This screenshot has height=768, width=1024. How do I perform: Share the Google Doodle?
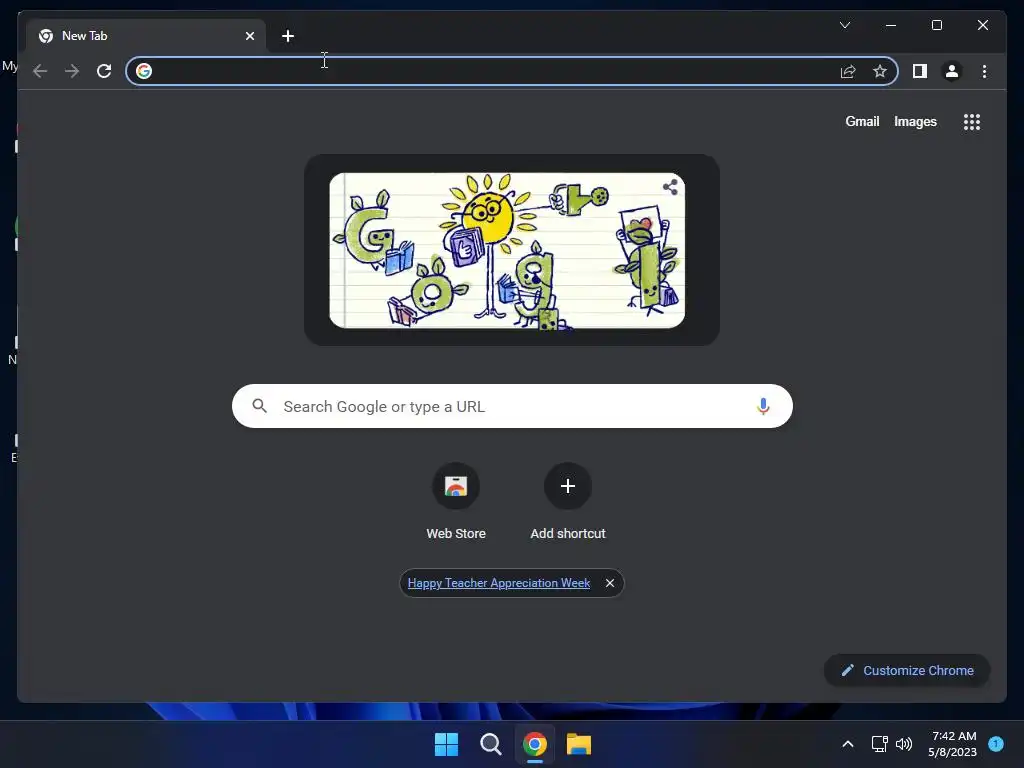[x=670, y=187]
